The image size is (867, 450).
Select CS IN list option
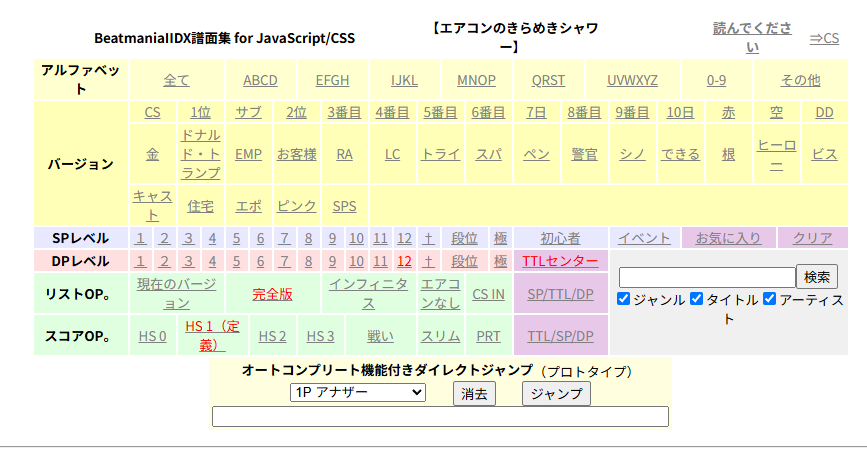[x=488, y=295]
